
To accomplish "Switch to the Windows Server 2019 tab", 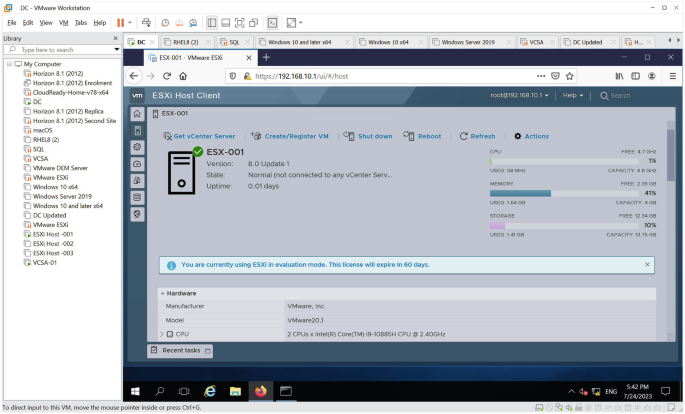I will pyautogui.click(x=468, y=42).
